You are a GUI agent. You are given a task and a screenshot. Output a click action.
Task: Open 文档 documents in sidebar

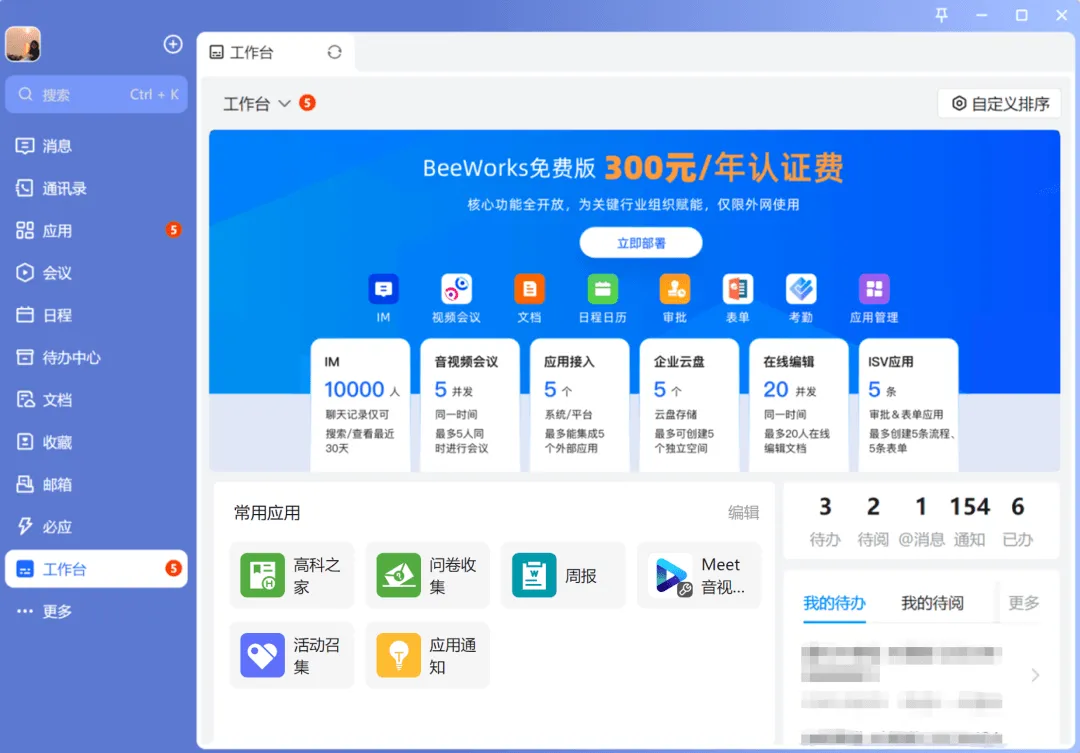[x=96, y=400]
